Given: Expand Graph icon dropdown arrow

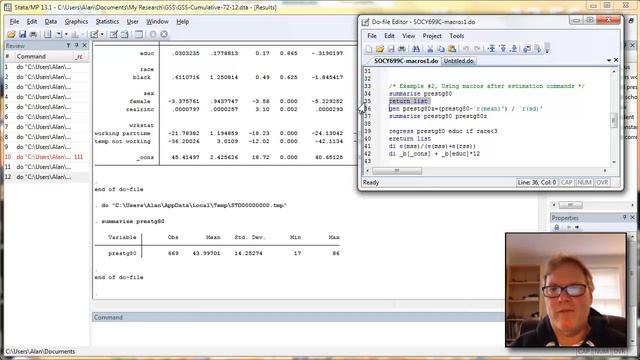Looking at the screenshot, I should pos(82,35).
